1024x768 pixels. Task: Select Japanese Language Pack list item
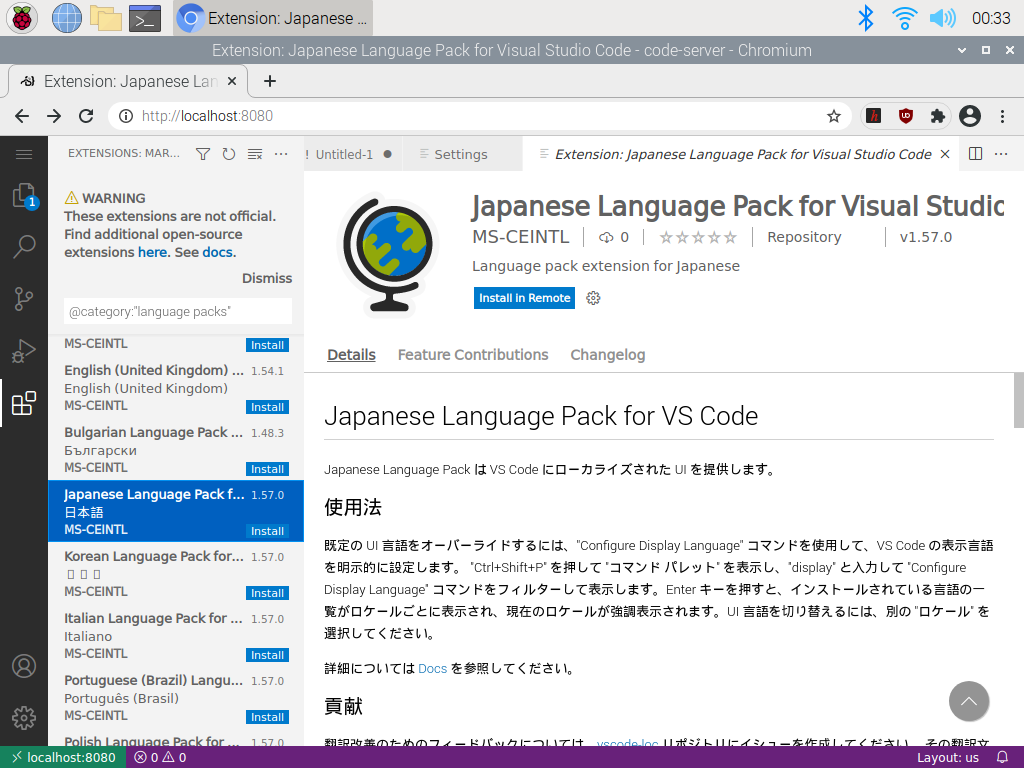(x=176, y=511)
